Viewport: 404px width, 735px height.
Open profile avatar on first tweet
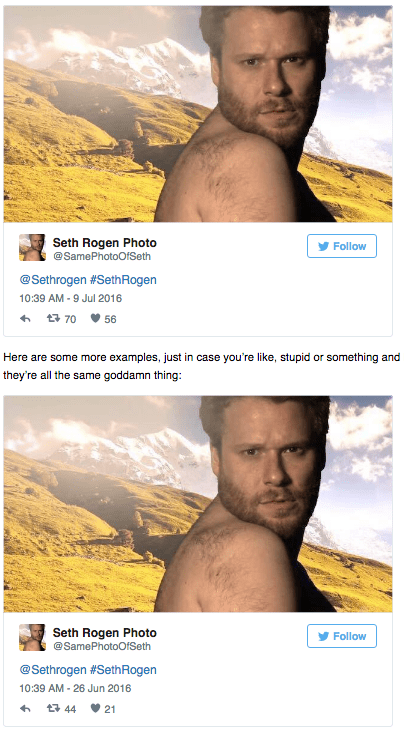(32, 248)
